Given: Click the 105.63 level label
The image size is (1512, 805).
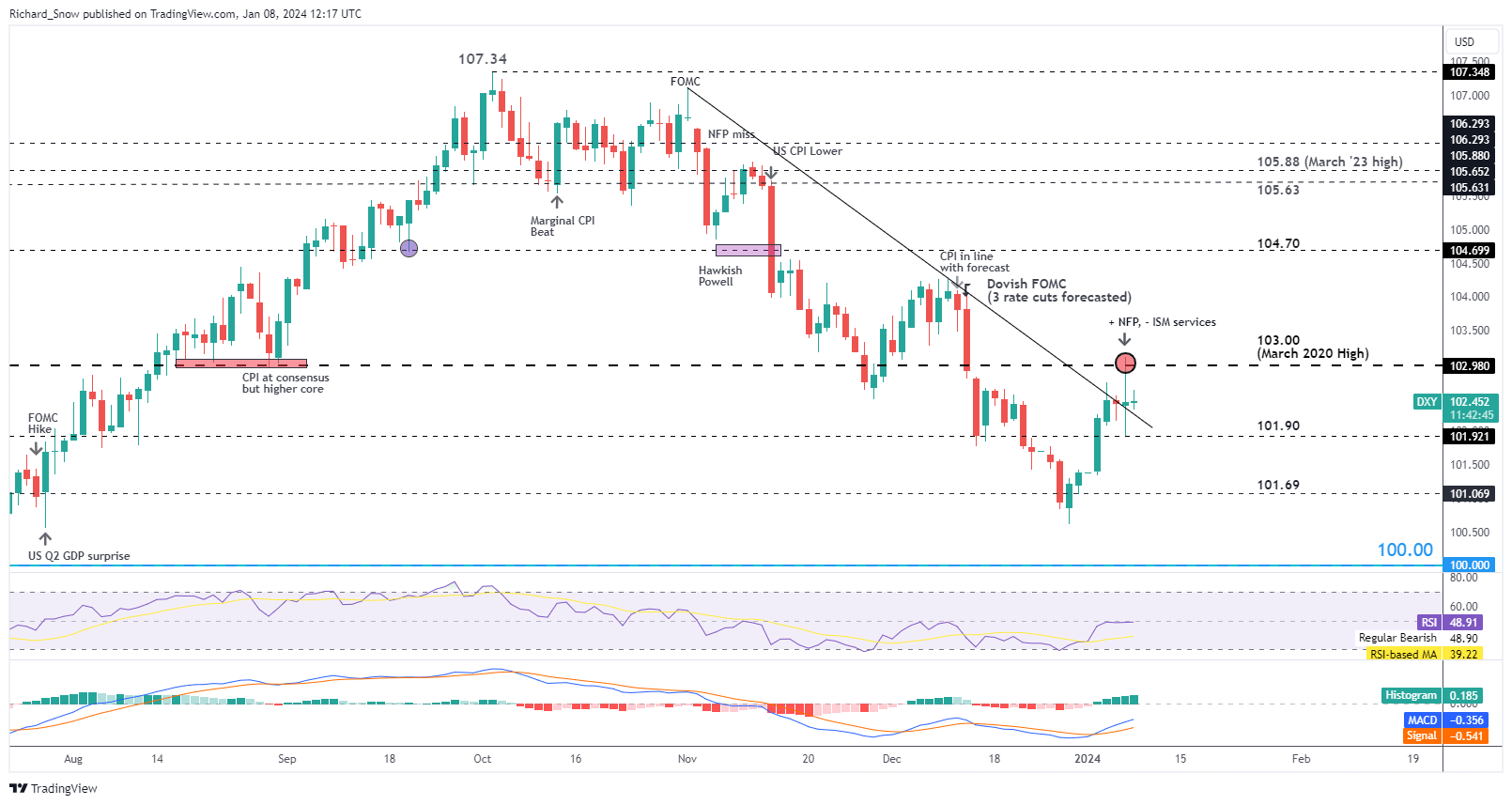Looking at the screenshot, I should (x=1278, y=190).
